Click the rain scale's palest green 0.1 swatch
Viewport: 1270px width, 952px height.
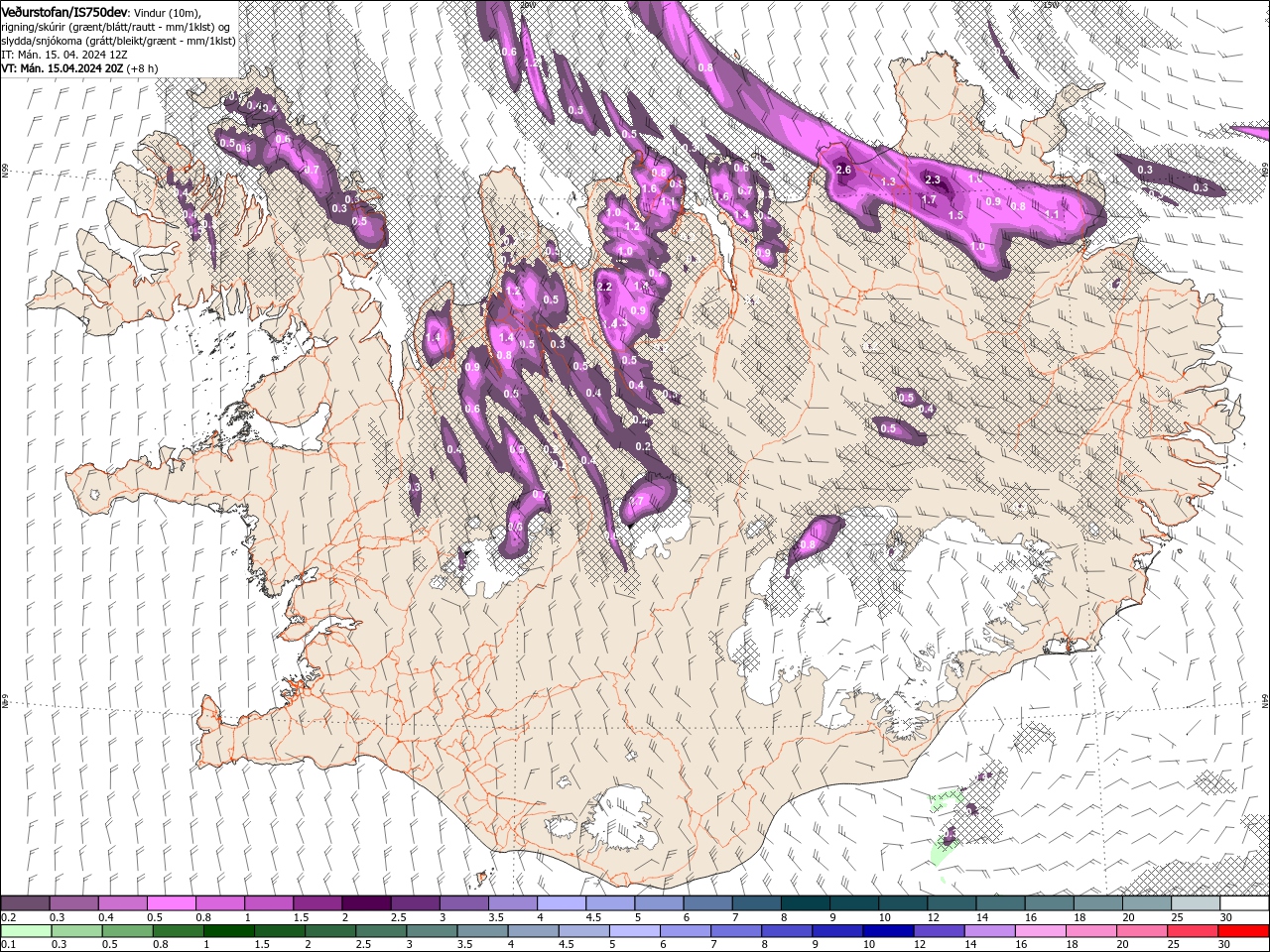26,931
